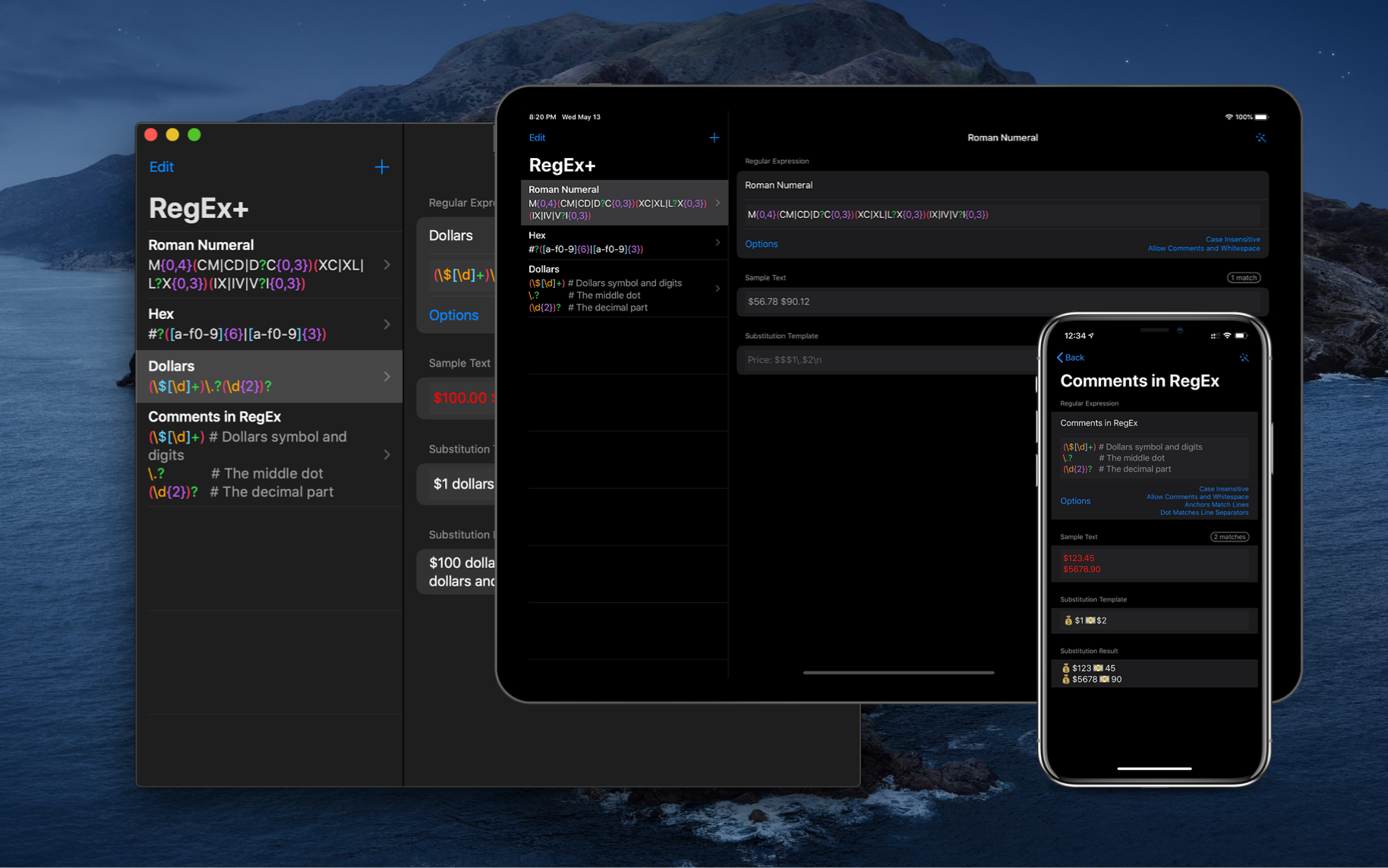Click the iPhone Wi-Fi status icon
This screenshot has width=1388, height=868.
1227,336
